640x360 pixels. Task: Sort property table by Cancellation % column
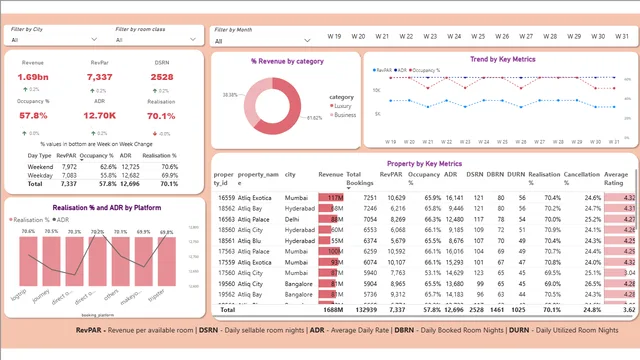[x=582, y=179]
